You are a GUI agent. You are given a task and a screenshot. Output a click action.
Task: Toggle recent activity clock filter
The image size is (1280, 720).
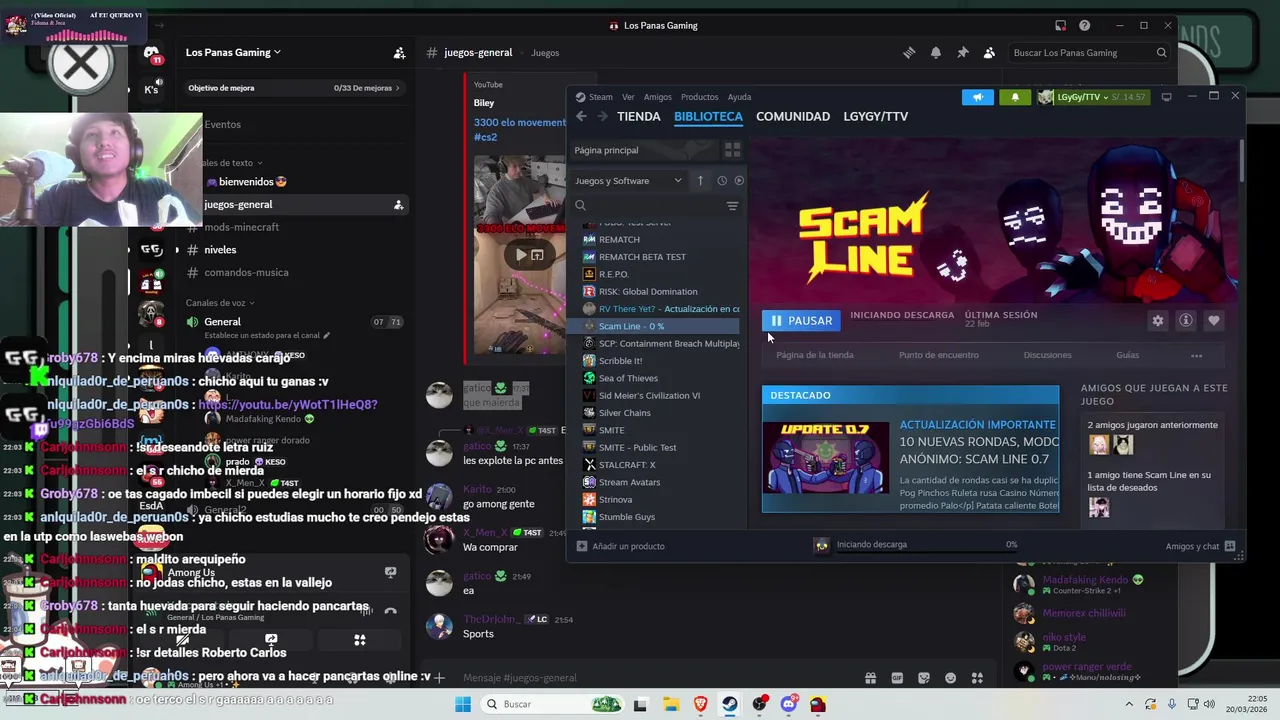click(722, 181)
